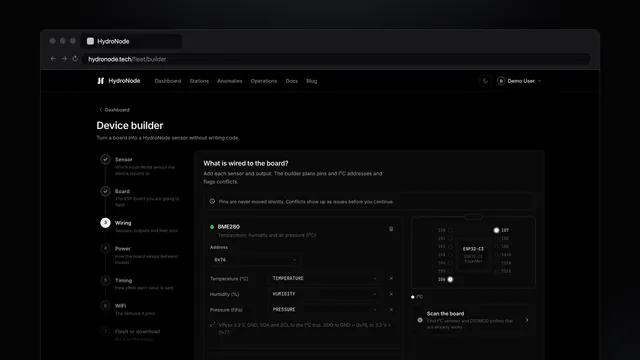Select pin IO6 on board diagram
This screenshot has height=360, width=640.
pos(450,279)
